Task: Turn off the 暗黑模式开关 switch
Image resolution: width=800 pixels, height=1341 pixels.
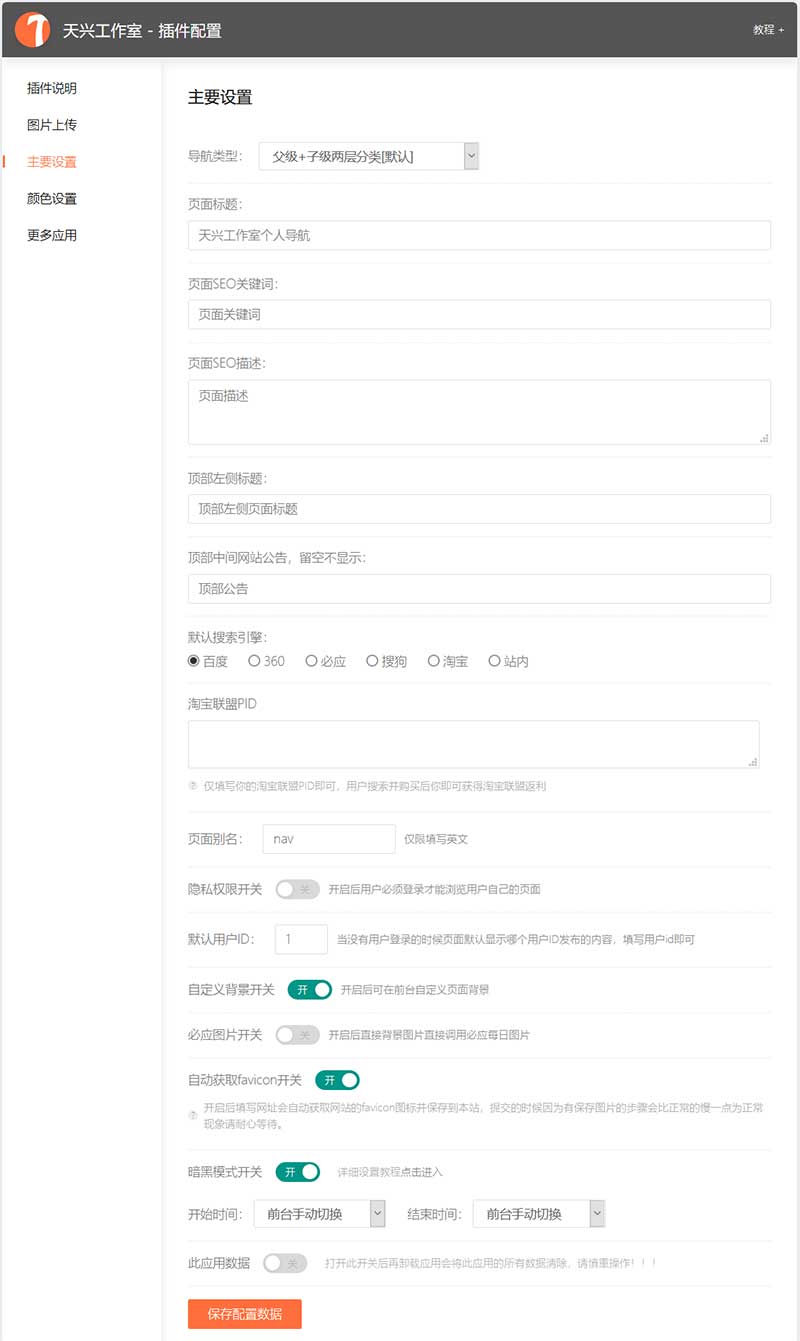Action: coord(297,1171)
